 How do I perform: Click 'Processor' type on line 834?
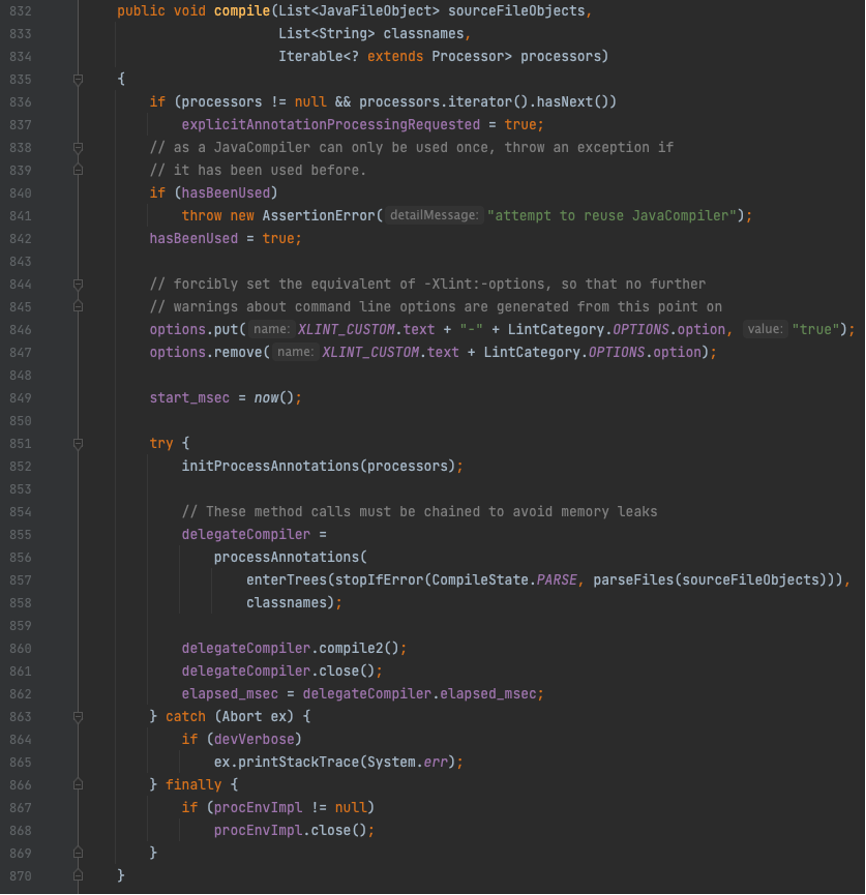[468, 57]
